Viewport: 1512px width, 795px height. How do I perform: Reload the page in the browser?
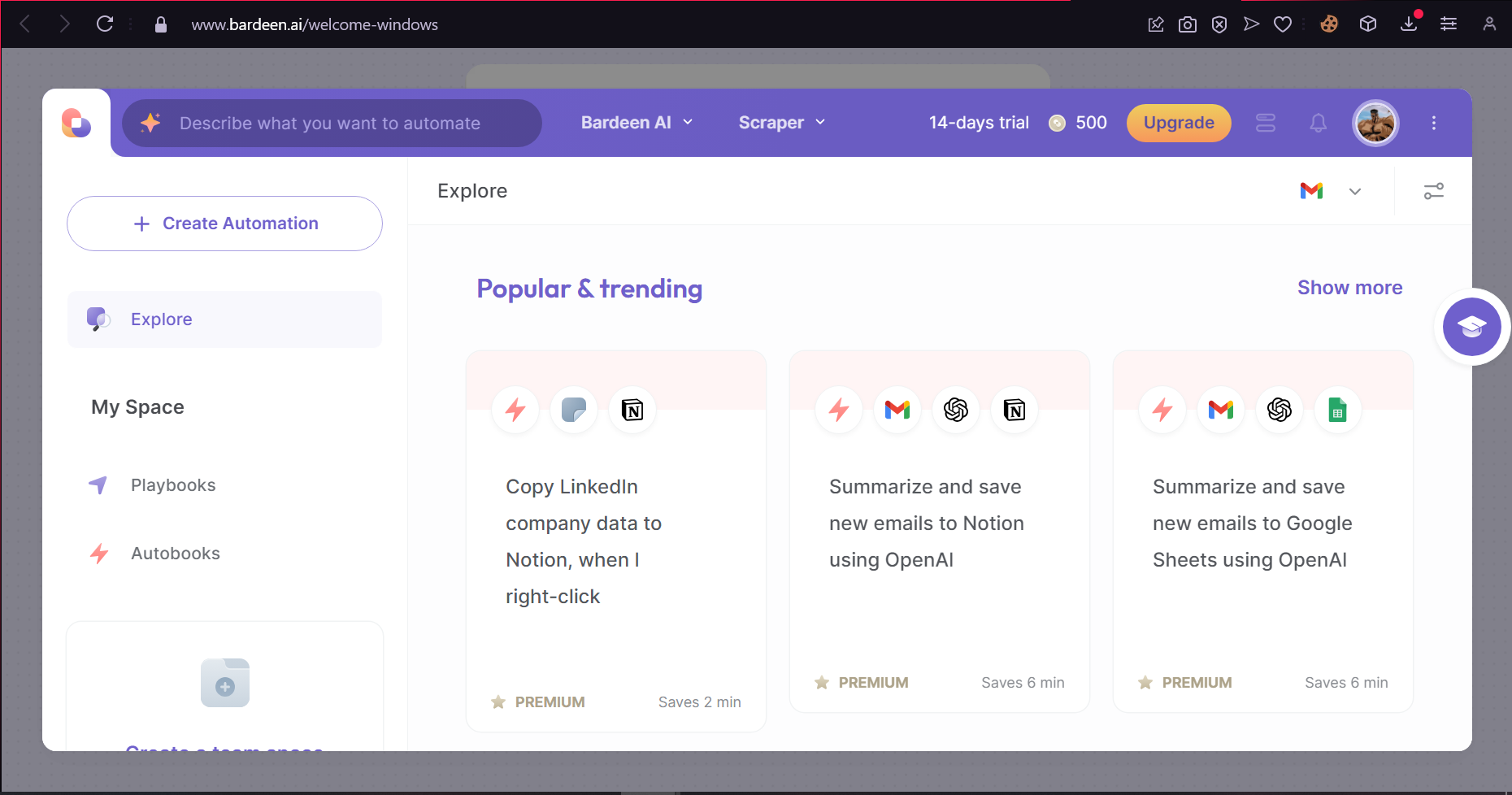pyautogui.click(x=105, y=24)
